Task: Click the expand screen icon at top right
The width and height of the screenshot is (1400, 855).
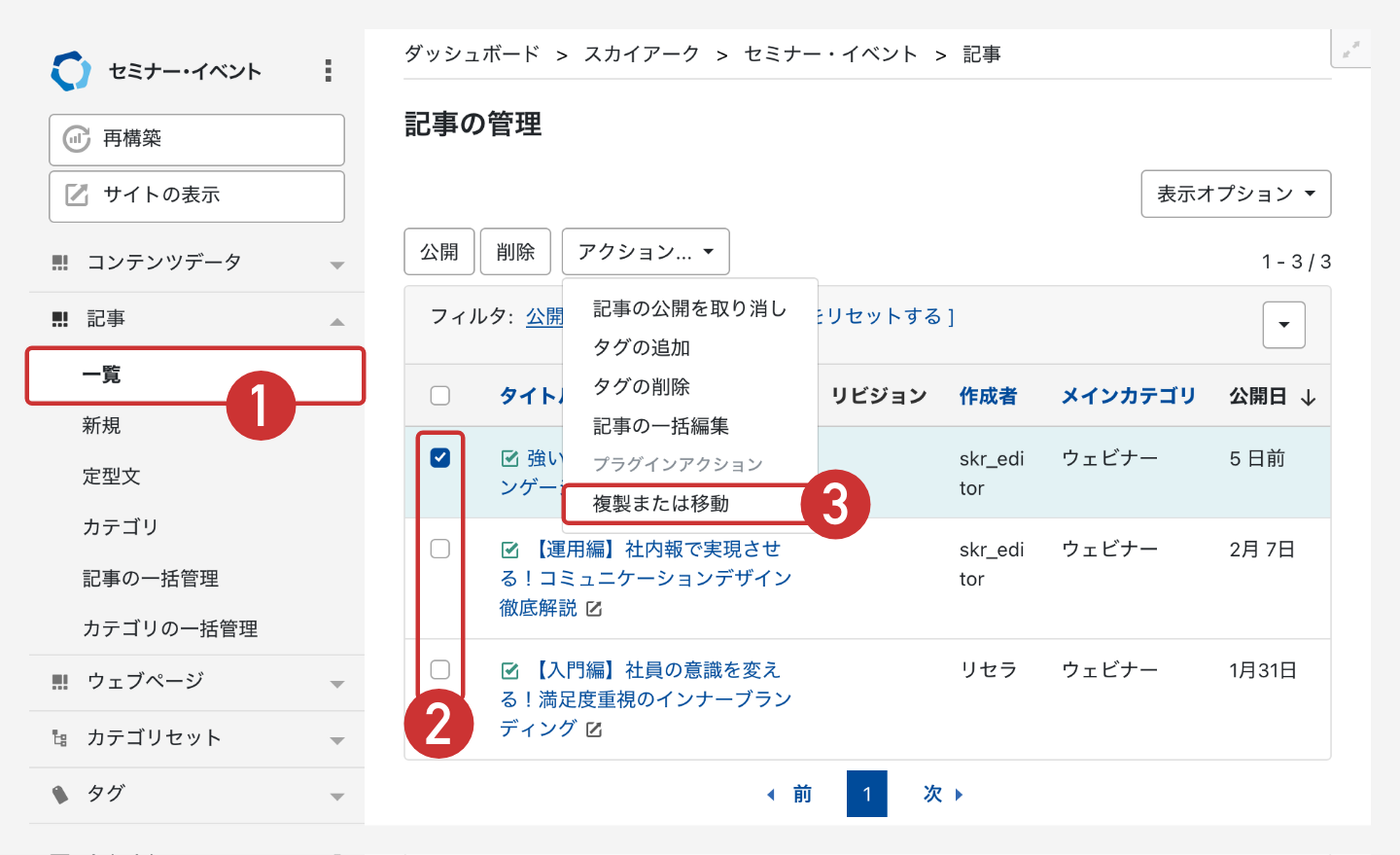Action: click(x=1350, y=50)
